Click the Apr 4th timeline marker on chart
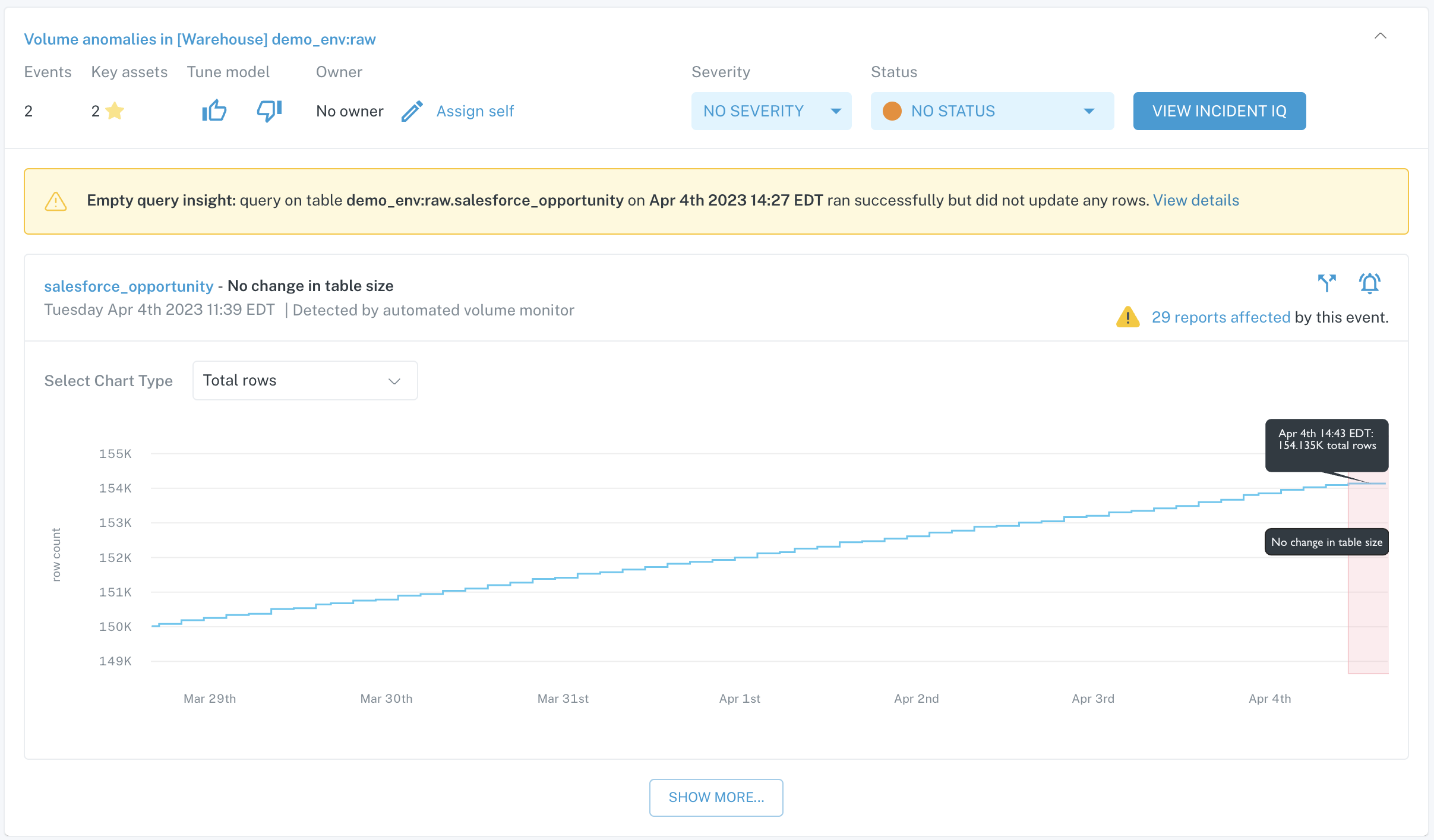This screenshot has width=1434, height=840. [1269, 698]
